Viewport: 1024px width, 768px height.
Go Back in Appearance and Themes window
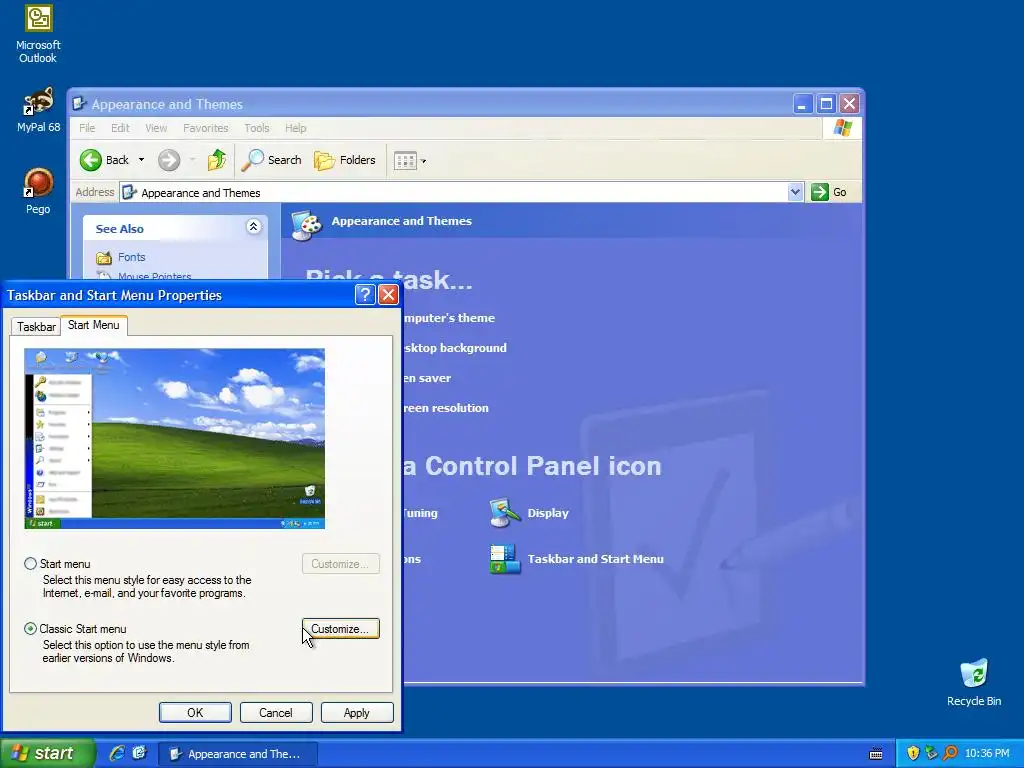coord(104,160)
